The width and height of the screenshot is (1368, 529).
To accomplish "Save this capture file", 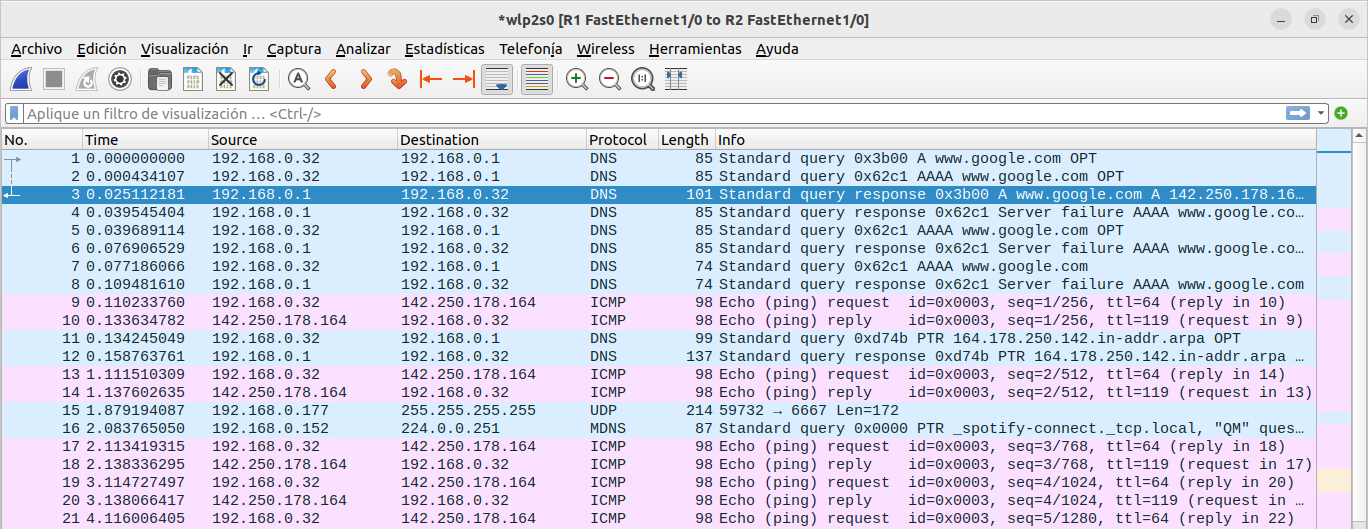I will click(x=193, y=79).
